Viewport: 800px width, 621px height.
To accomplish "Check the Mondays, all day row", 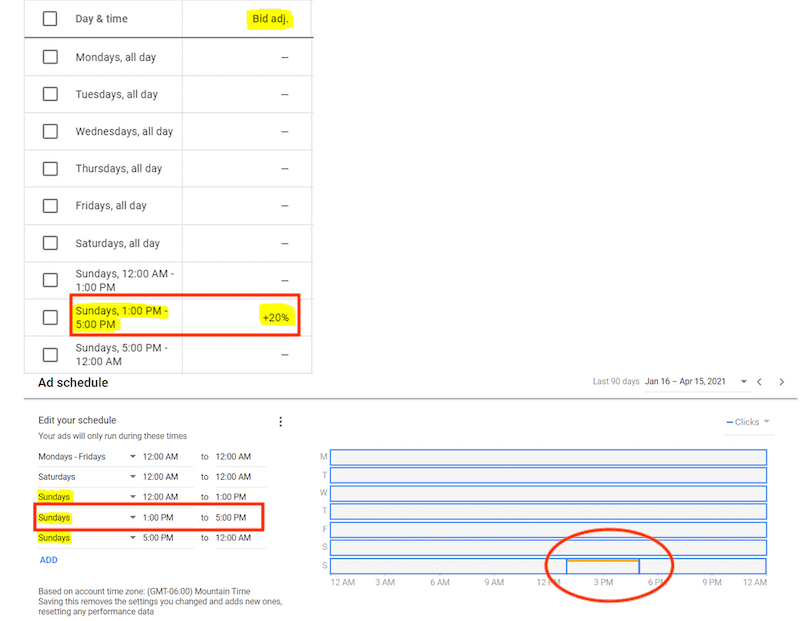I will (50, 57).
